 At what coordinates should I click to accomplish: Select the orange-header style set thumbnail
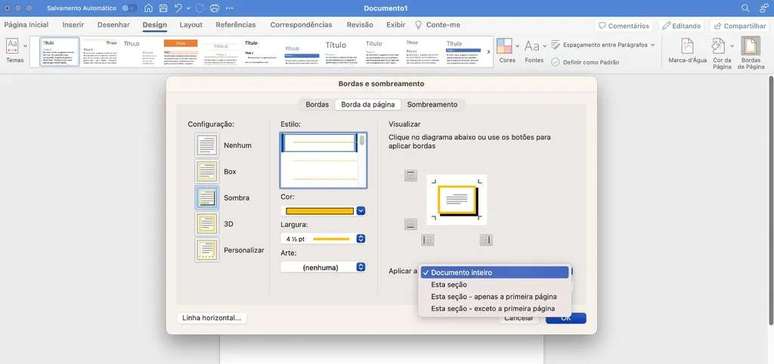coord(181,51)
